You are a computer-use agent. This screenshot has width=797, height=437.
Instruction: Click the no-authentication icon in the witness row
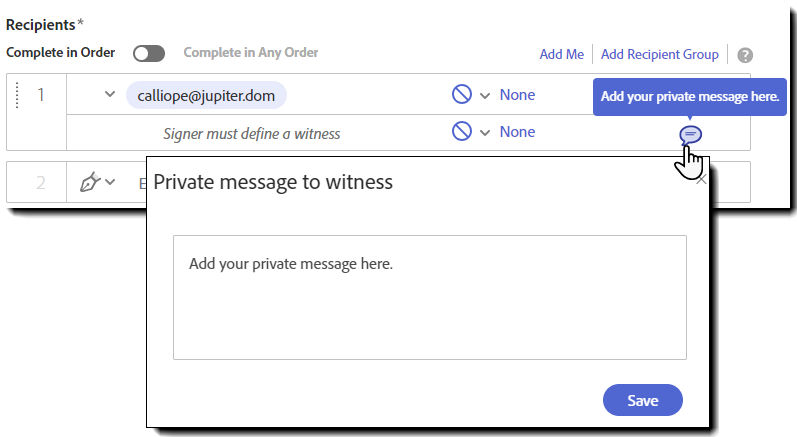point(462,132)
